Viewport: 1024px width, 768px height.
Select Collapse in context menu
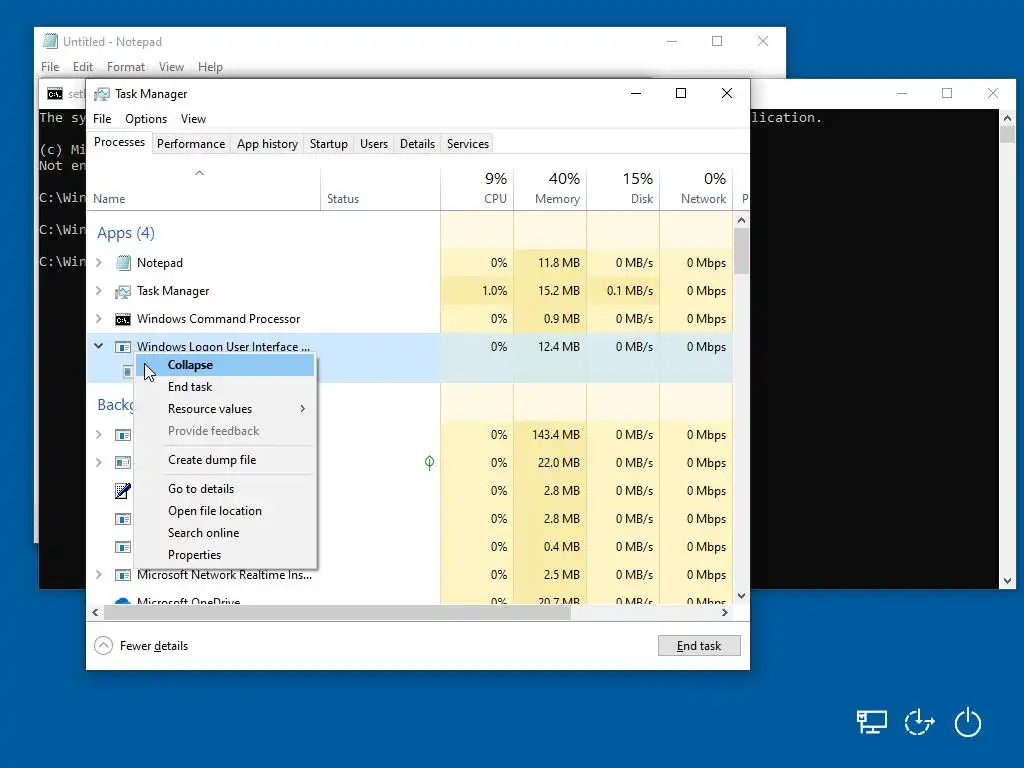[225, 365]
